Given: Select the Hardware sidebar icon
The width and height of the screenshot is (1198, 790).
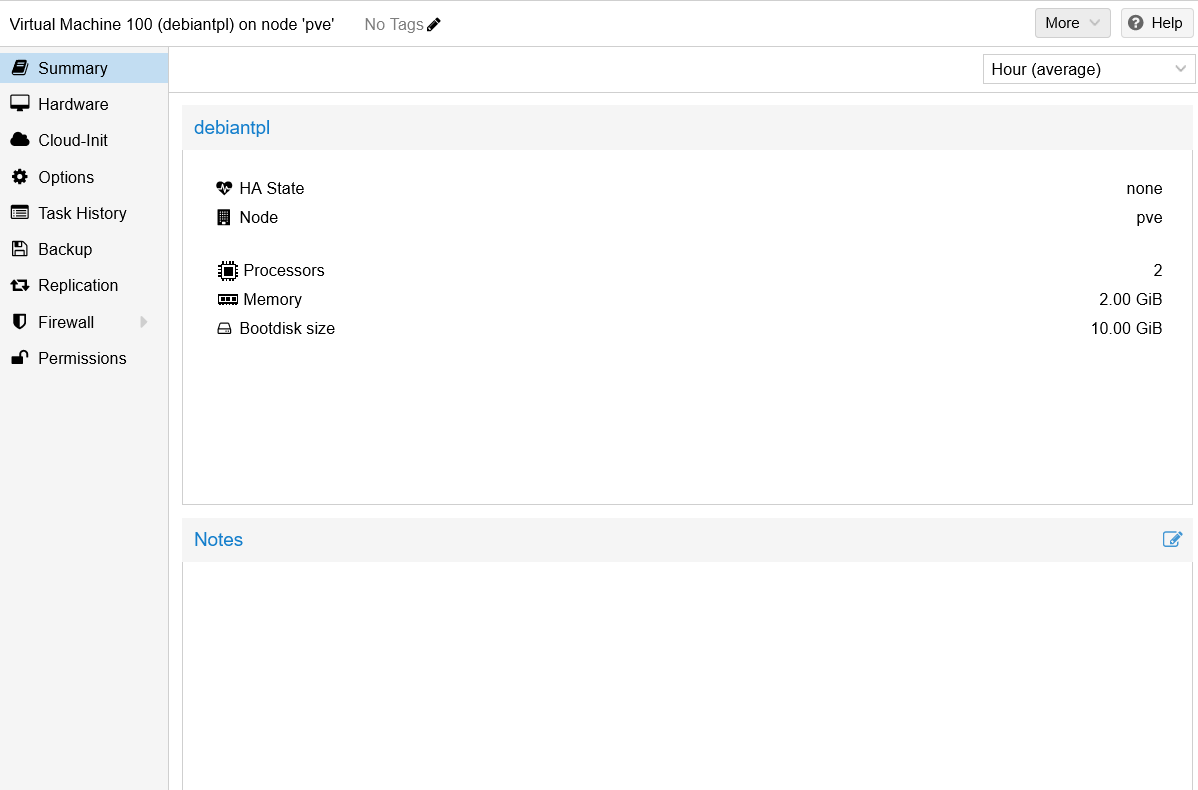Looking at the screenshot, I should click(x=21, y=103).
